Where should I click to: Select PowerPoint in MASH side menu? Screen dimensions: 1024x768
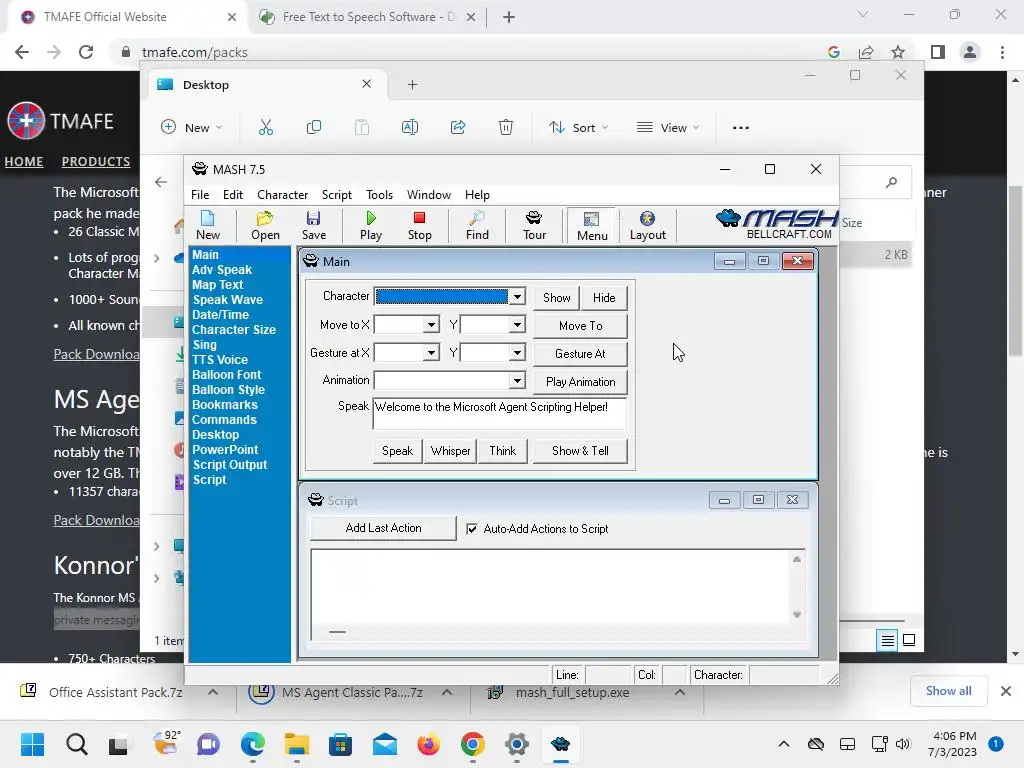click(x=225, y=450)
